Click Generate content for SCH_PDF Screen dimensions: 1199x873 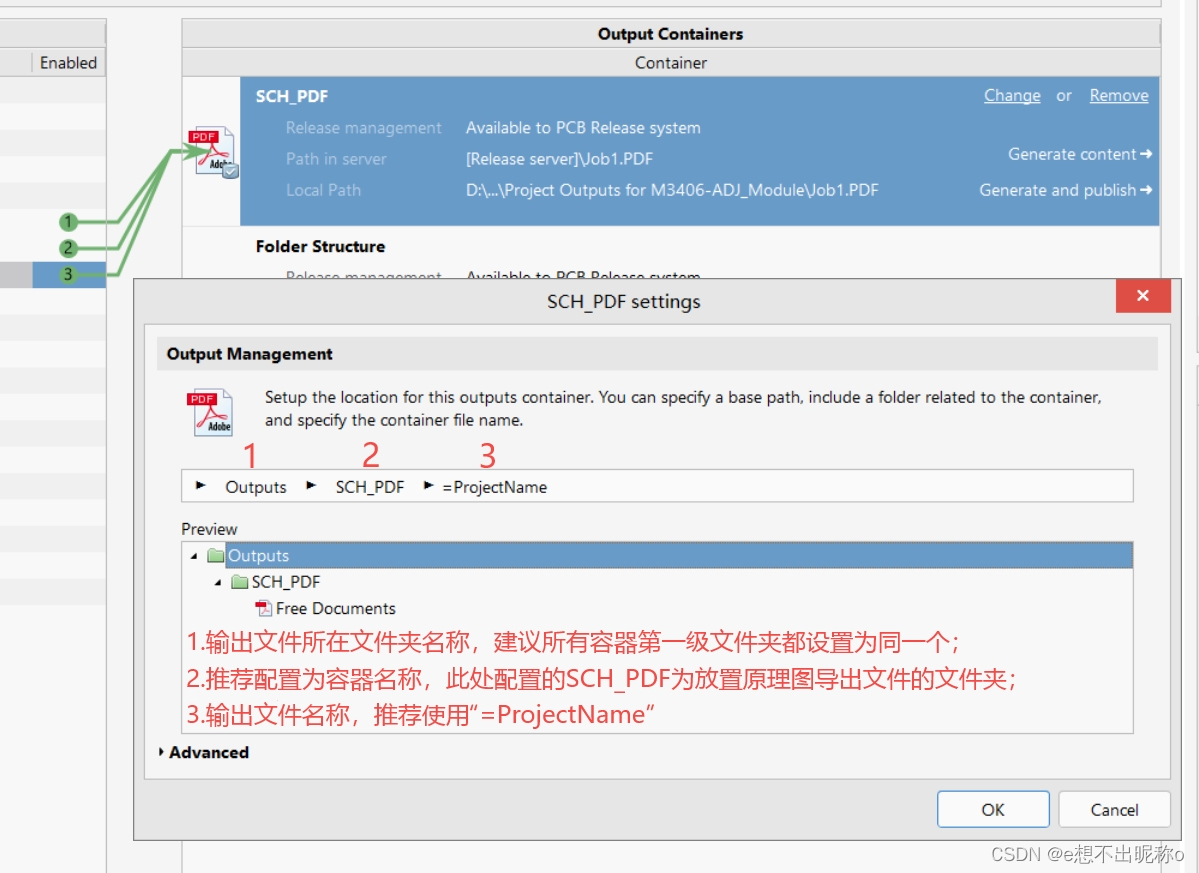[1079, 154]
